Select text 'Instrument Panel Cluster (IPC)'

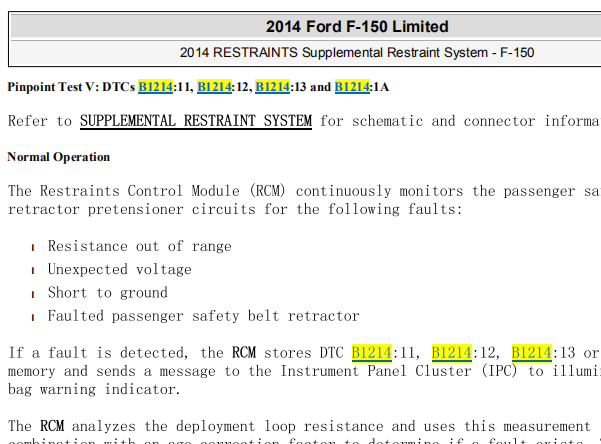399,371
